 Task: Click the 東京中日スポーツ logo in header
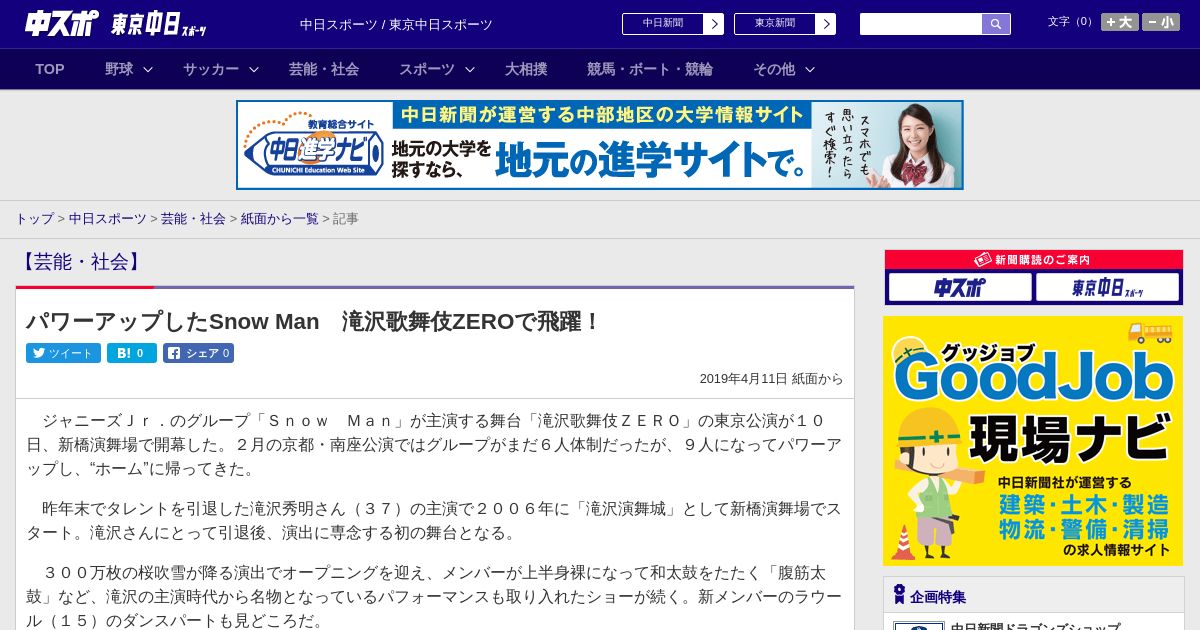coord(159,24)
